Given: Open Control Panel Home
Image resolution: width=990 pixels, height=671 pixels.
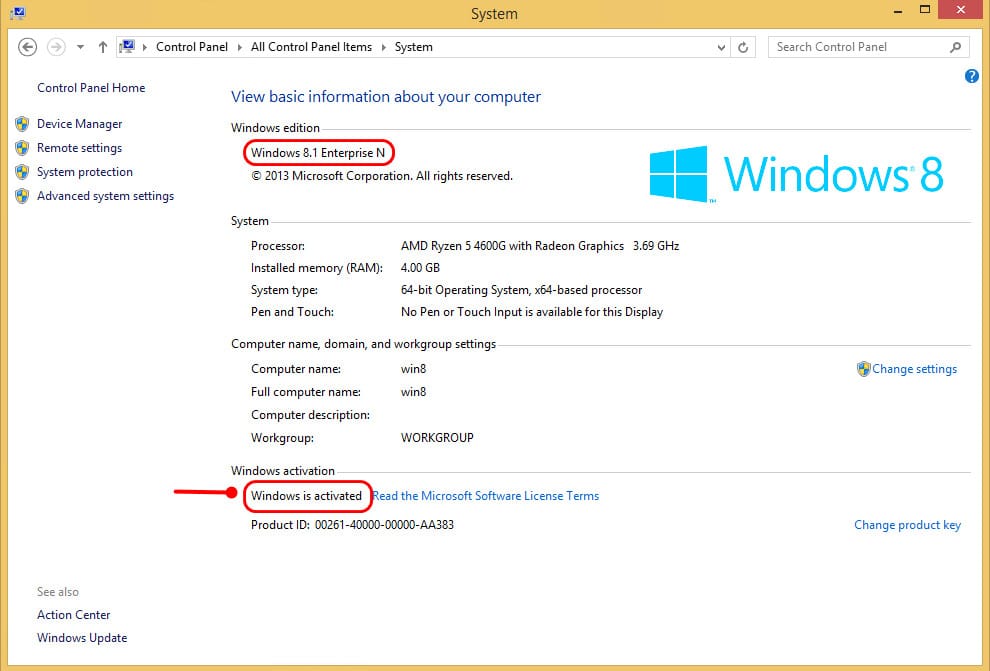Looking at the screenshot, I should (x=91, y=88).
